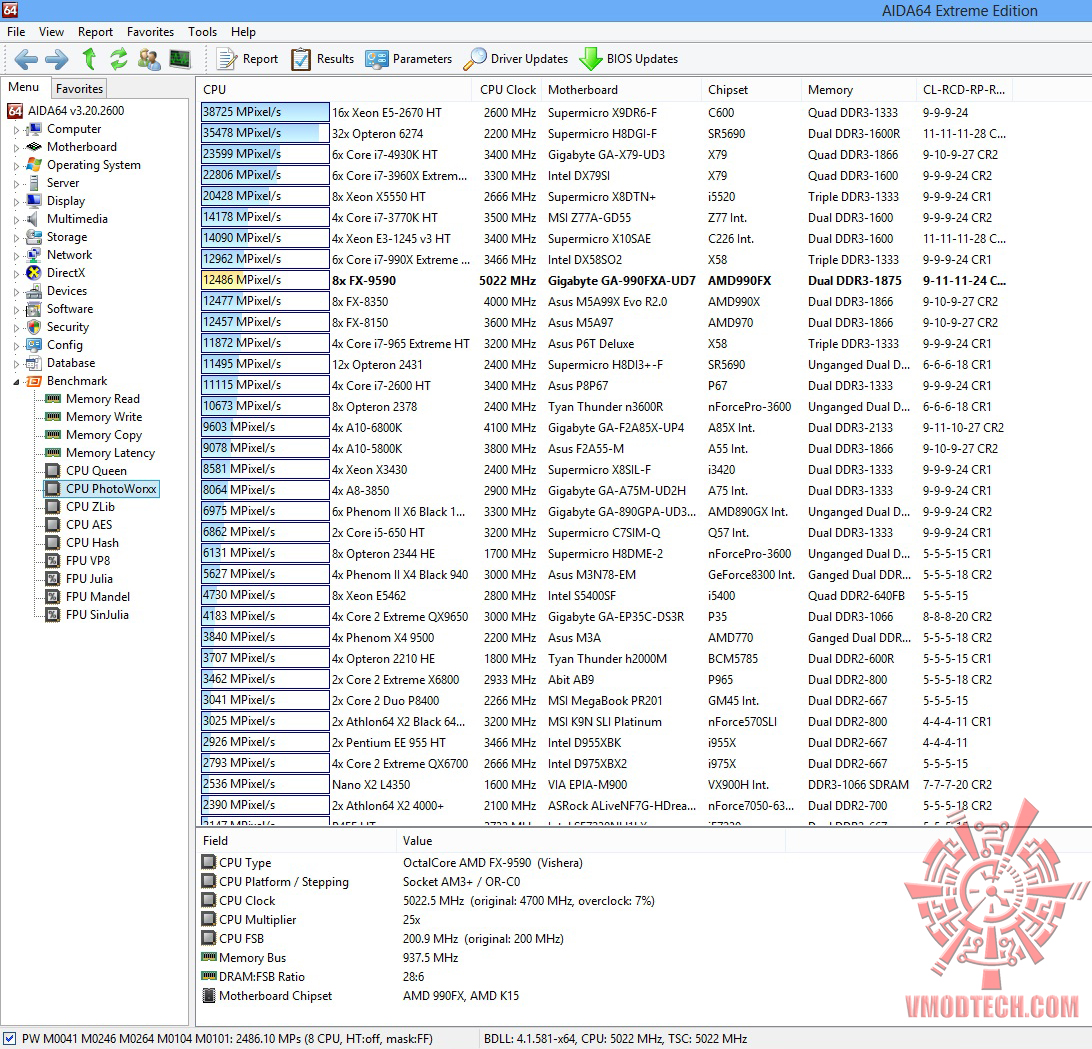
Task: Expand the Operating System tree node
Action: pos(16,166)
